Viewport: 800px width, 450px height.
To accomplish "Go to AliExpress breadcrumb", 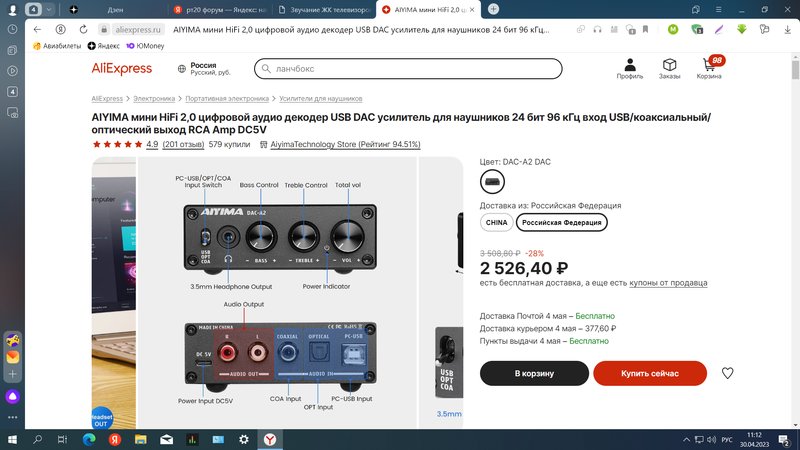I will 107,98.
